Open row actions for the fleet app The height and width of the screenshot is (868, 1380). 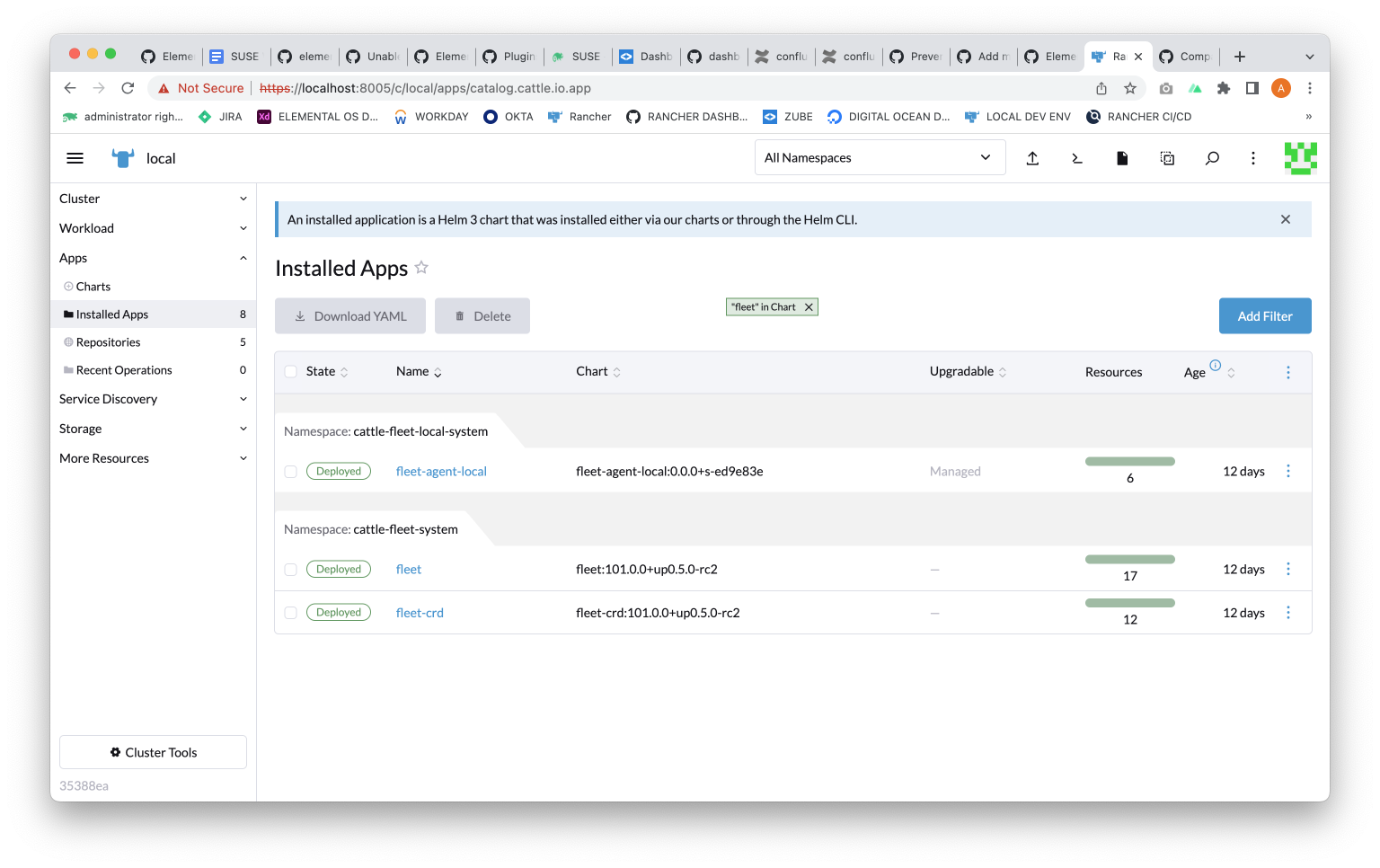[1288, 569]
